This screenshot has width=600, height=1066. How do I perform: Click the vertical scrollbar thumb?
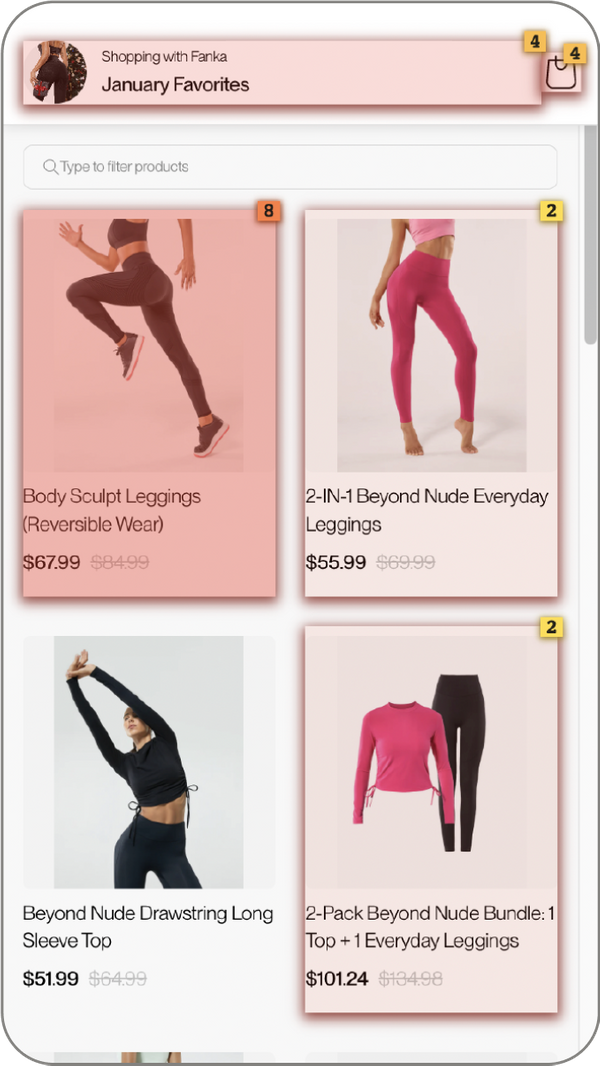tap(590, 235)
